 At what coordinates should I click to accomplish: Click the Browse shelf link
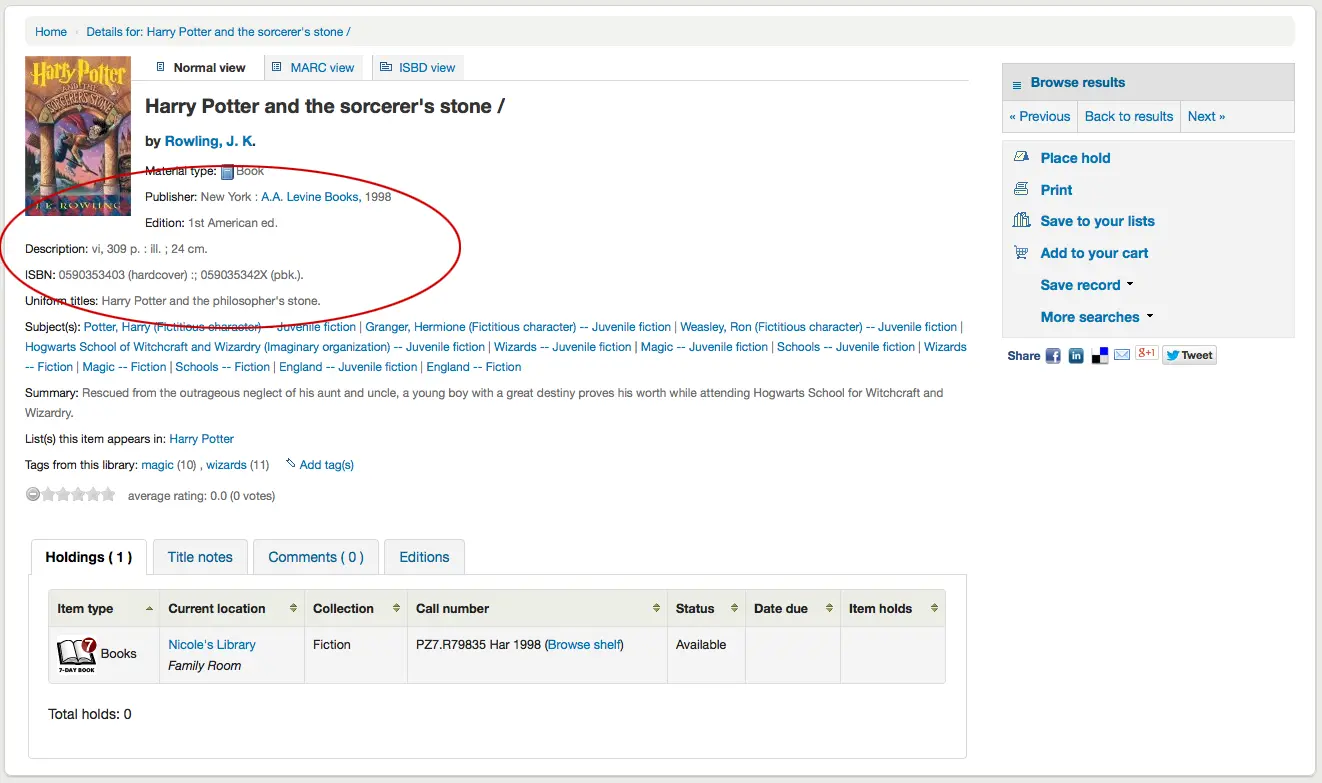point(584,645)
